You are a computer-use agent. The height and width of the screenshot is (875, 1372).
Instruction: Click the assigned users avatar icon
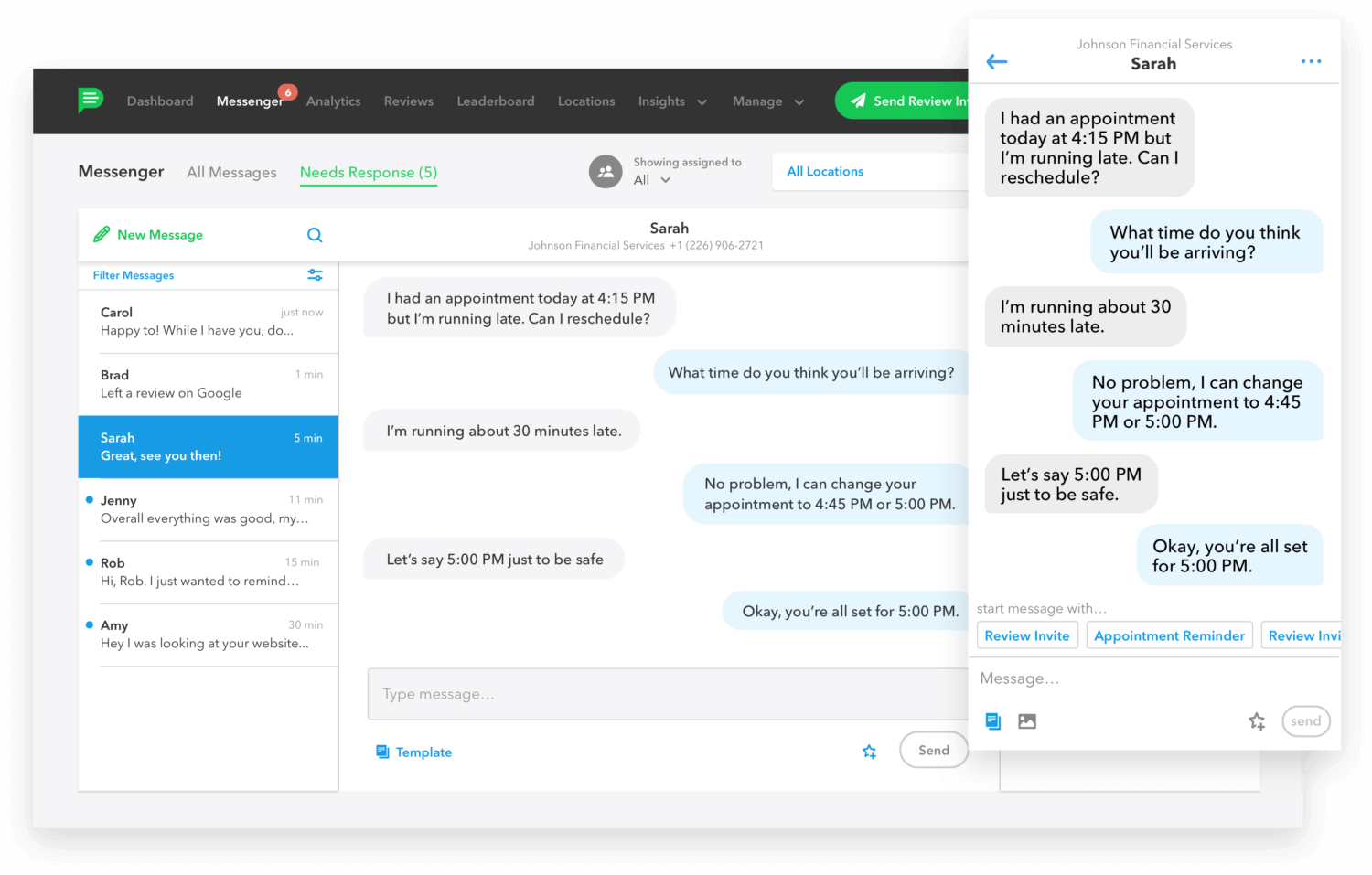pyautogui.click(x=606, y=172)
